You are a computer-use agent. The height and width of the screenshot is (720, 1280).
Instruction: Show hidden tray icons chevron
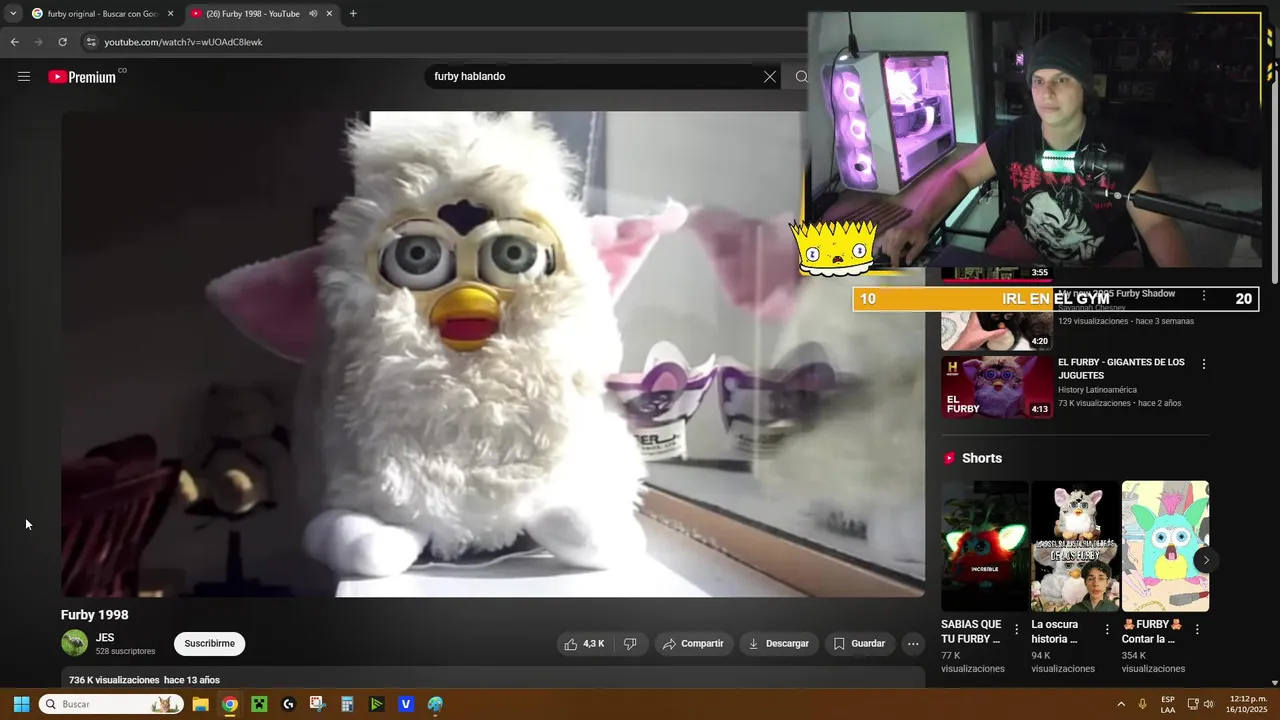[x=1121, y=704]
